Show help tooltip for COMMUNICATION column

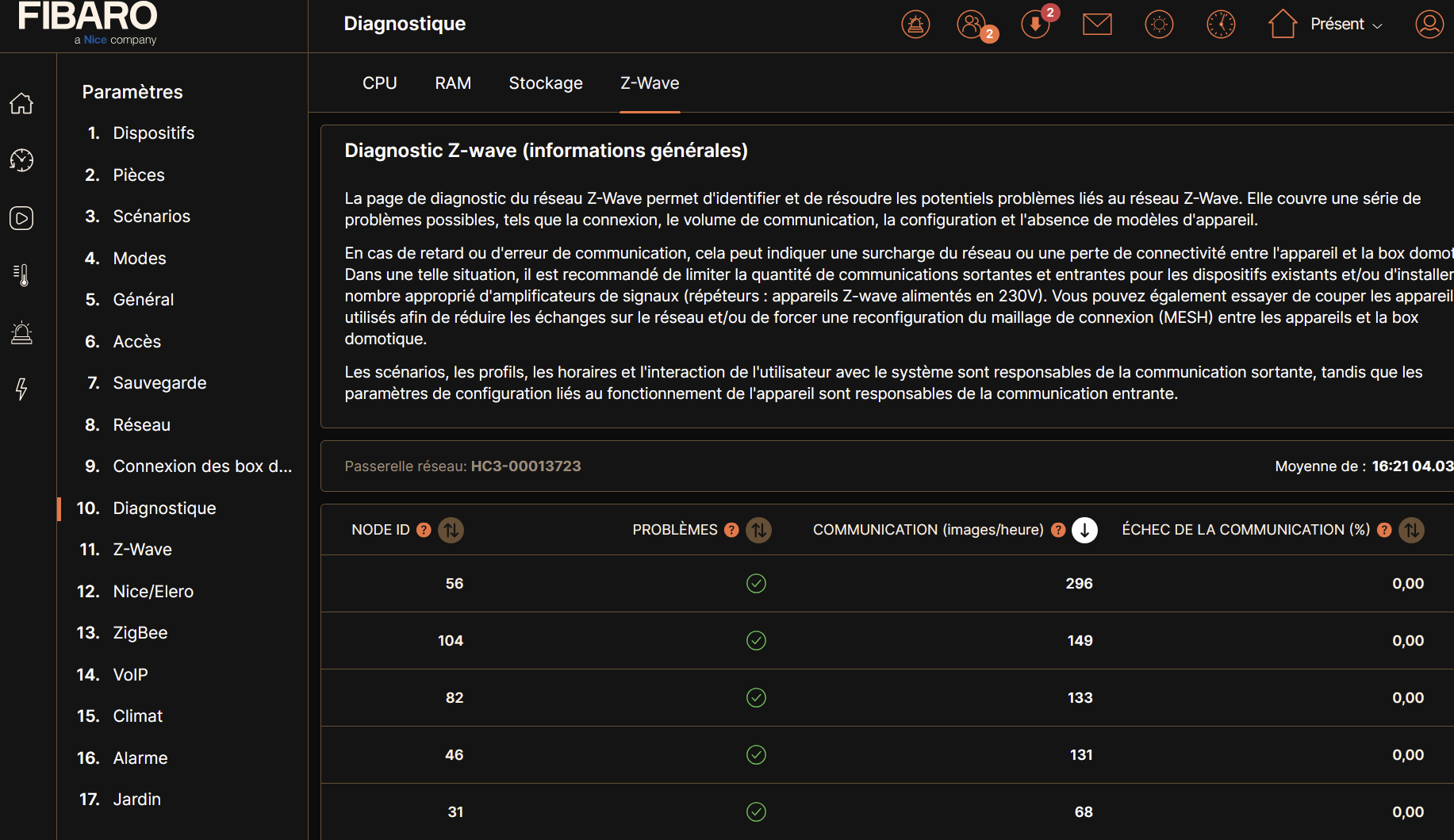[1058, 530]
